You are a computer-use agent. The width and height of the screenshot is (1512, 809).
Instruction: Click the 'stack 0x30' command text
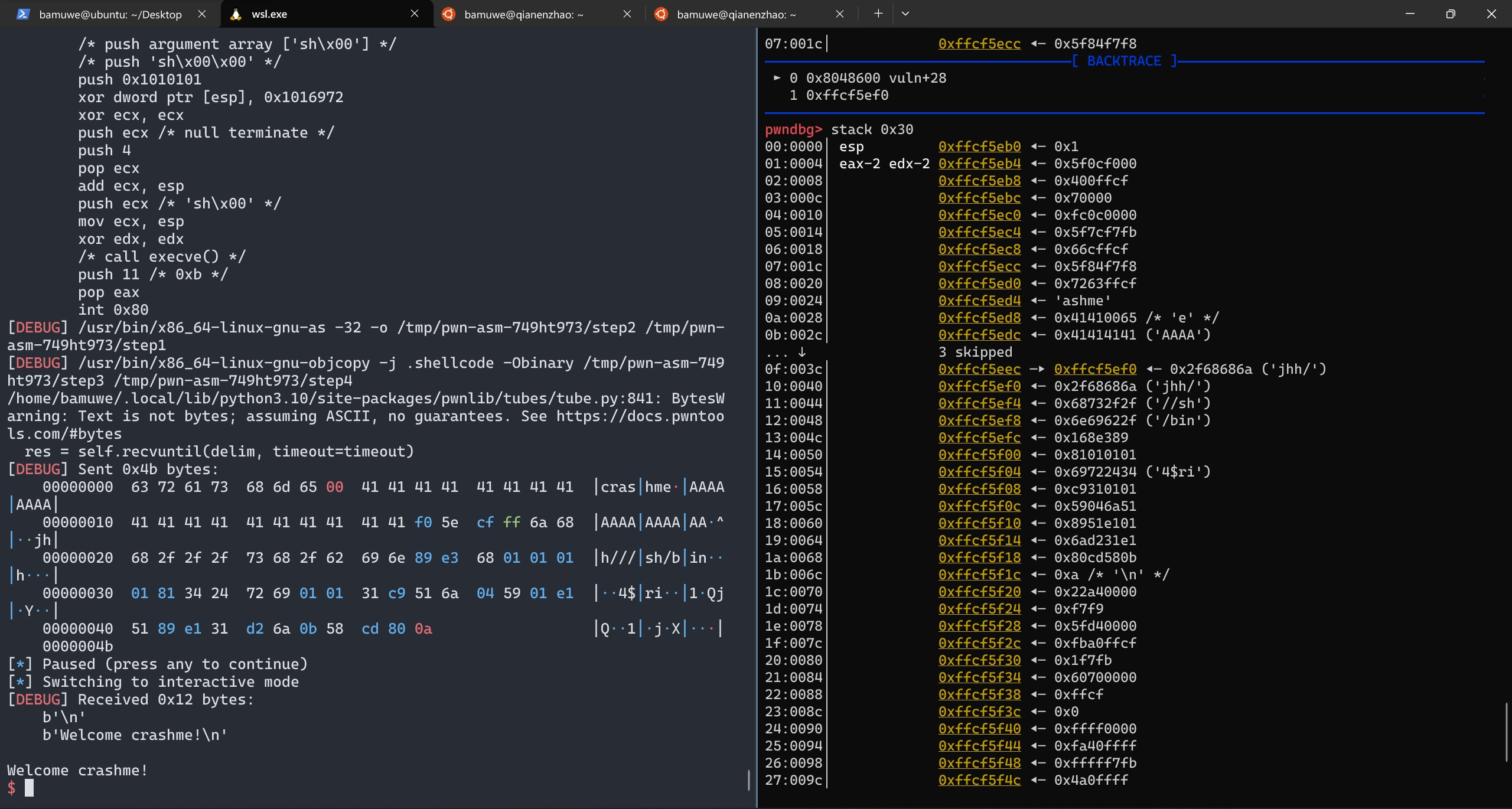tap(872, 129)
